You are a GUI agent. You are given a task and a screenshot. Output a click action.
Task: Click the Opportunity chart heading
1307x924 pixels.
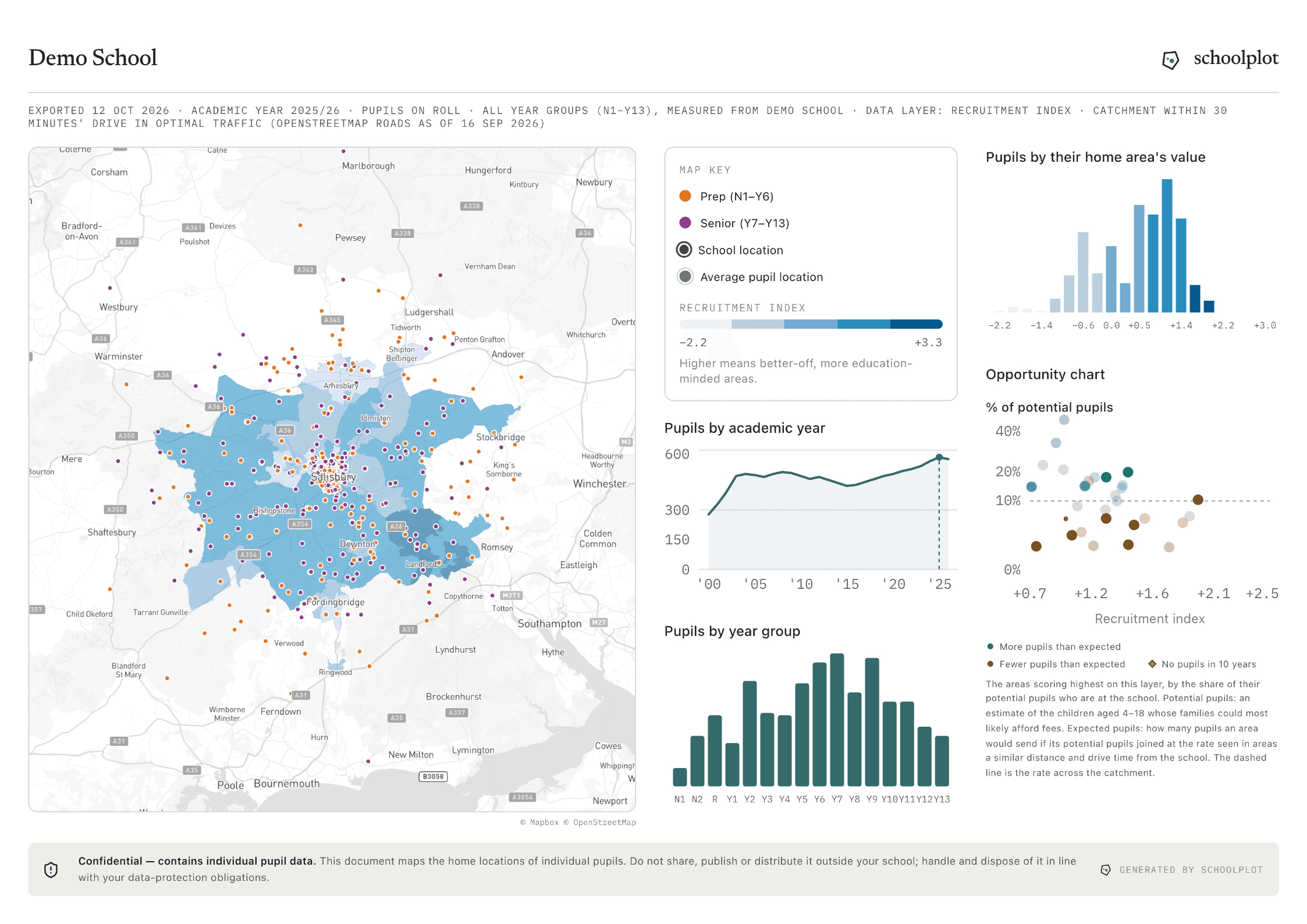tap(1045, 375)
